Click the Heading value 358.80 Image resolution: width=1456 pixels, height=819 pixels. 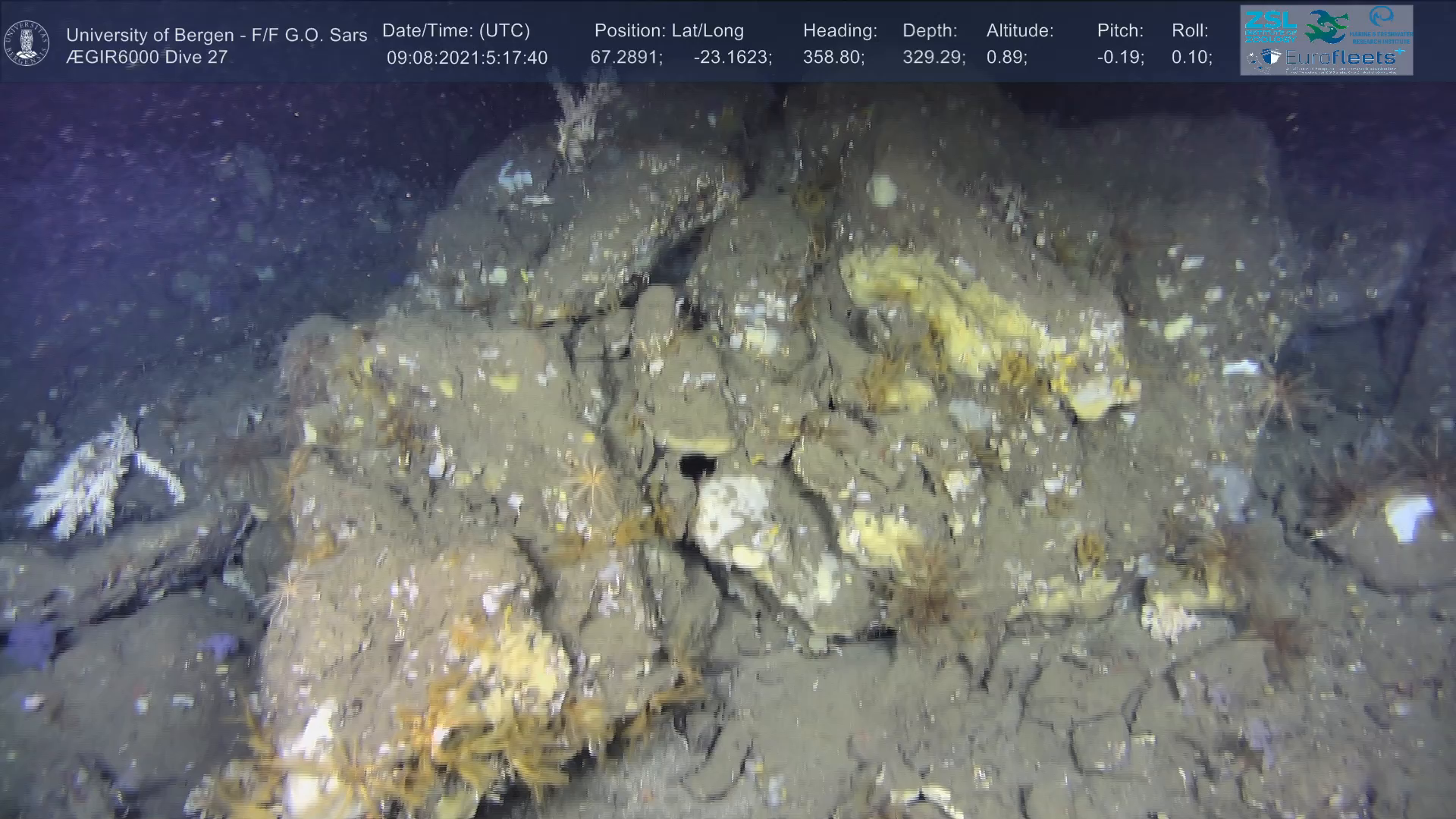tap(833, 58)
